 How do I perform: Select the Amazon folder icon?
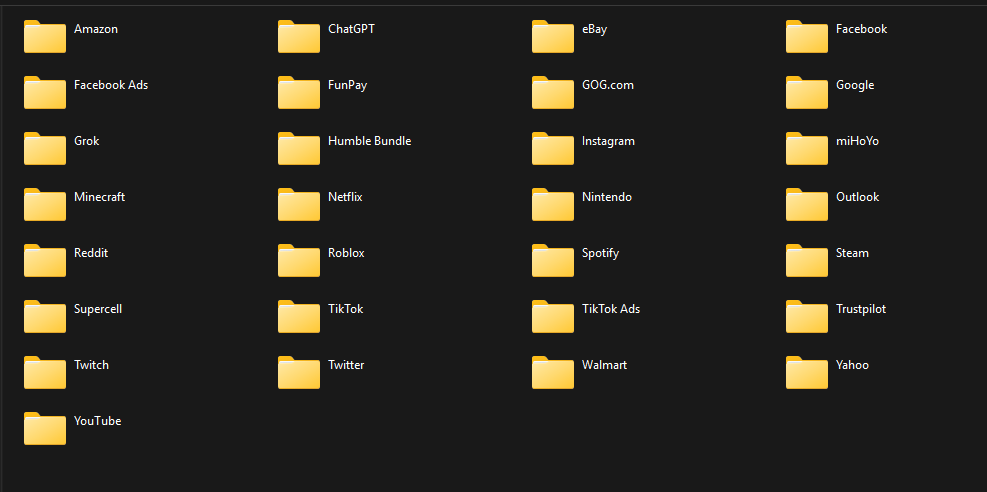(x=45, y=36)
